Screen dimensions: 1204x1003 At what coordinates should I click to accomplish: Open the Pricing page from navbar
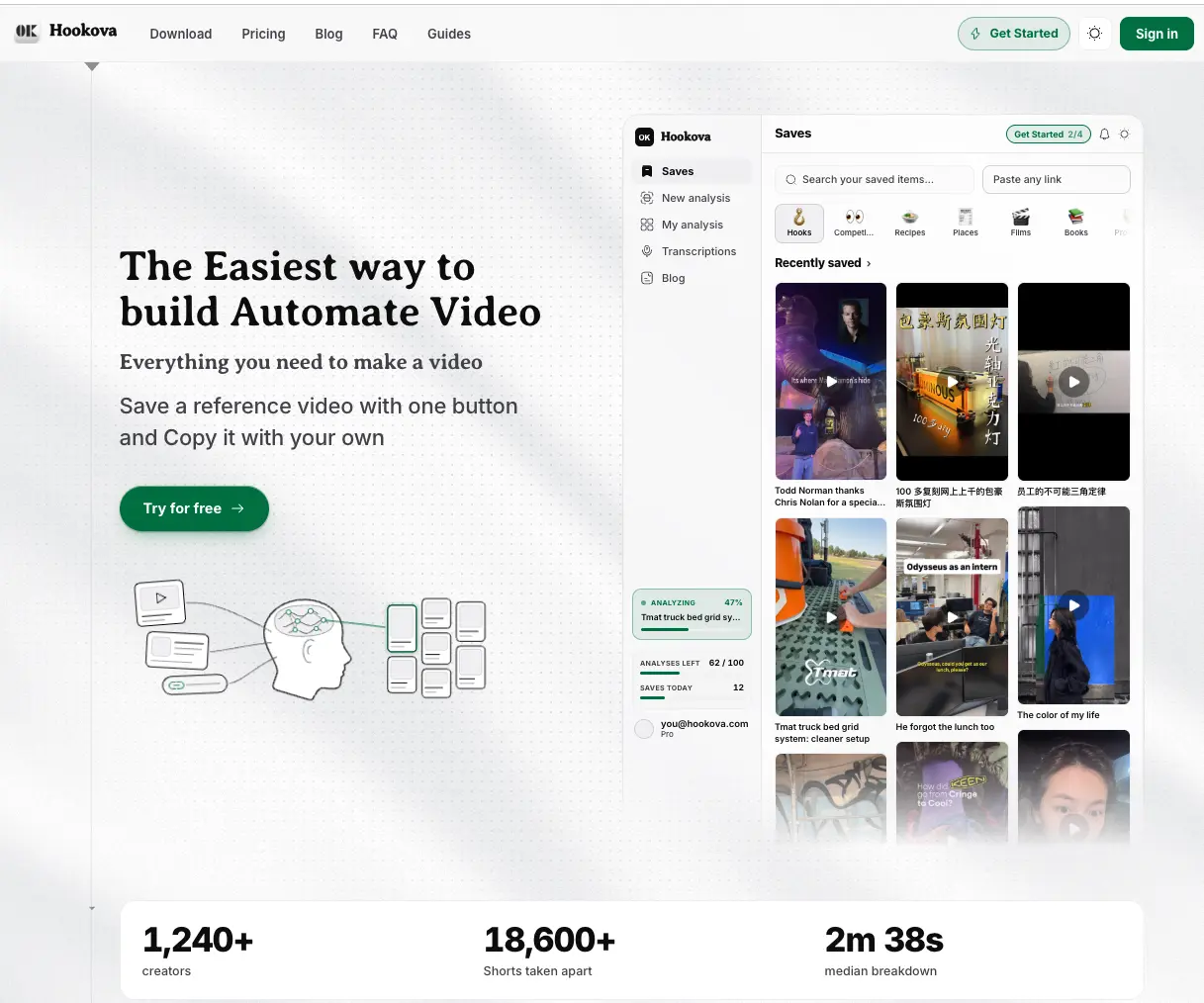263,34
